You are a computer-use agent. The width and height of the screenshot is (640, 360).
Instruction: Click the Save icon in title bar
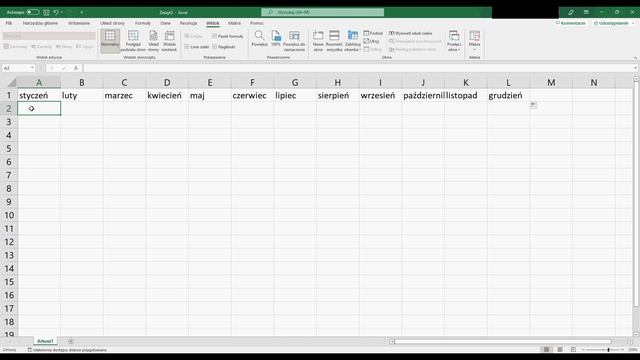[x=46, y=12]
